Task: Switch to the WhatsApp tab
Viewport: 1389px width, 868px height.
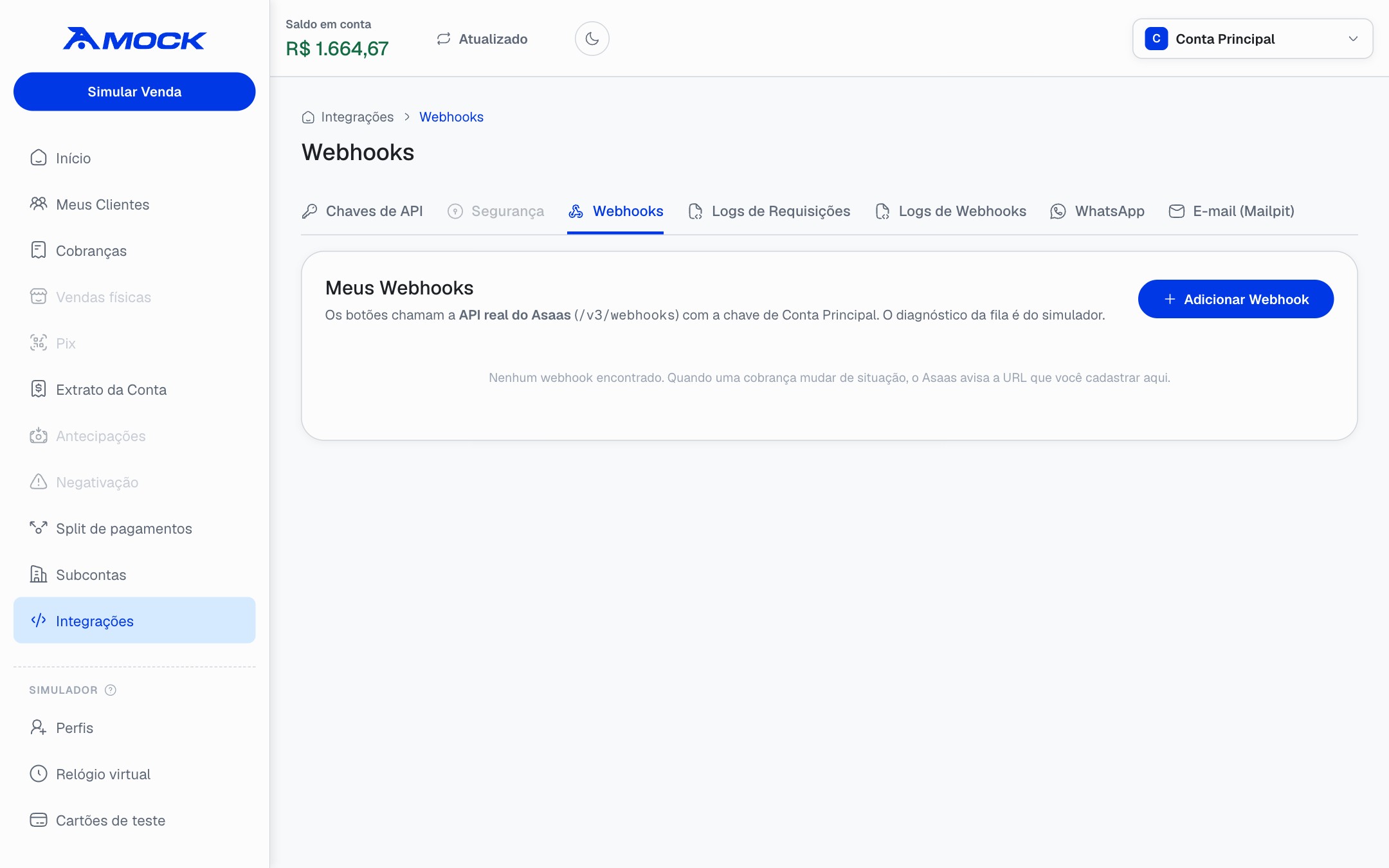Action: click(1097, 211)
